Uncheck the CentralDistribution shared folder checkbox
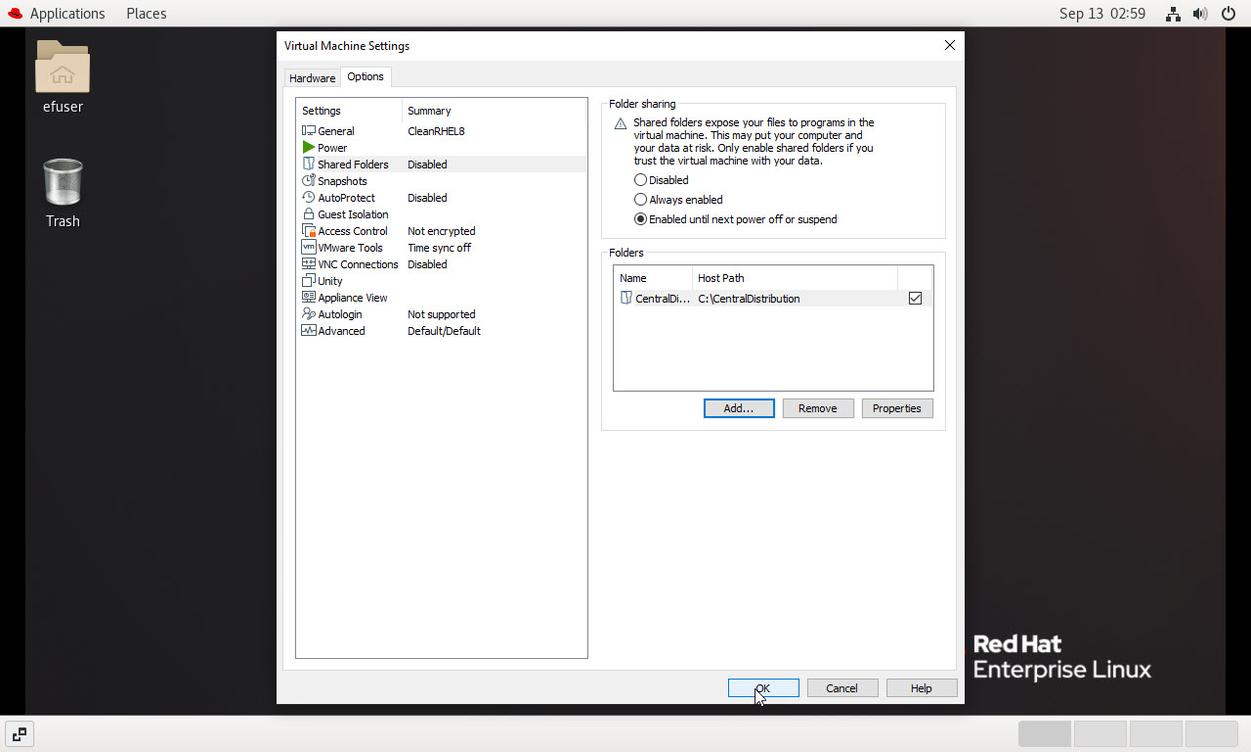1251x752 pixels. pyautogui.click(x=915, y=298)
